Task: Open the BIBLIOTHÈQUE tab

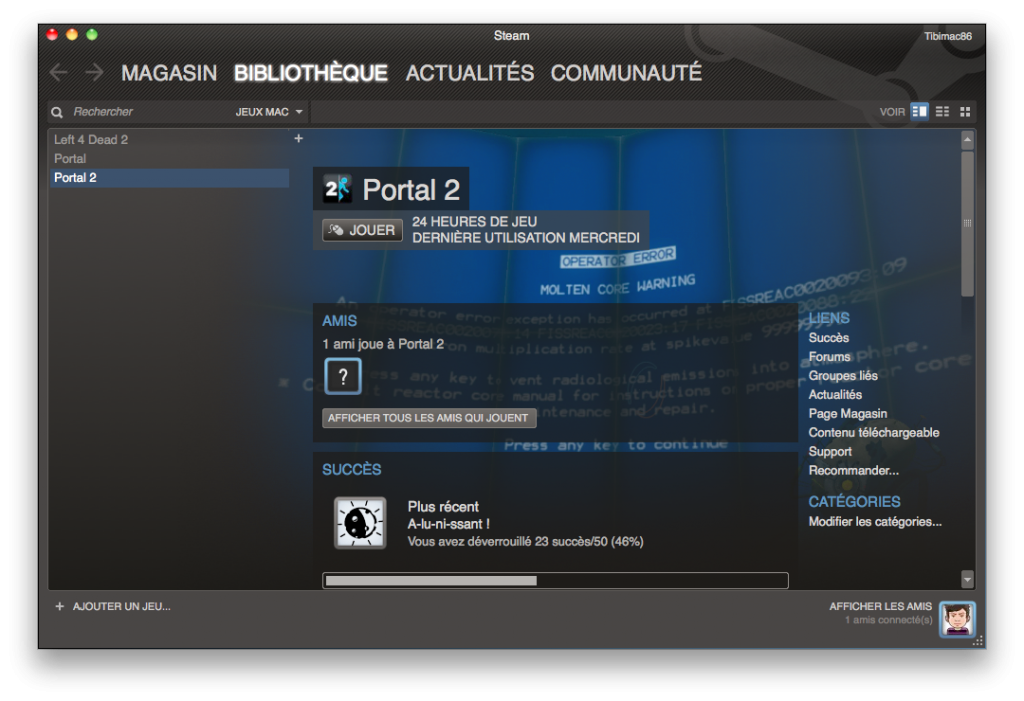Action: pos(311,73)
